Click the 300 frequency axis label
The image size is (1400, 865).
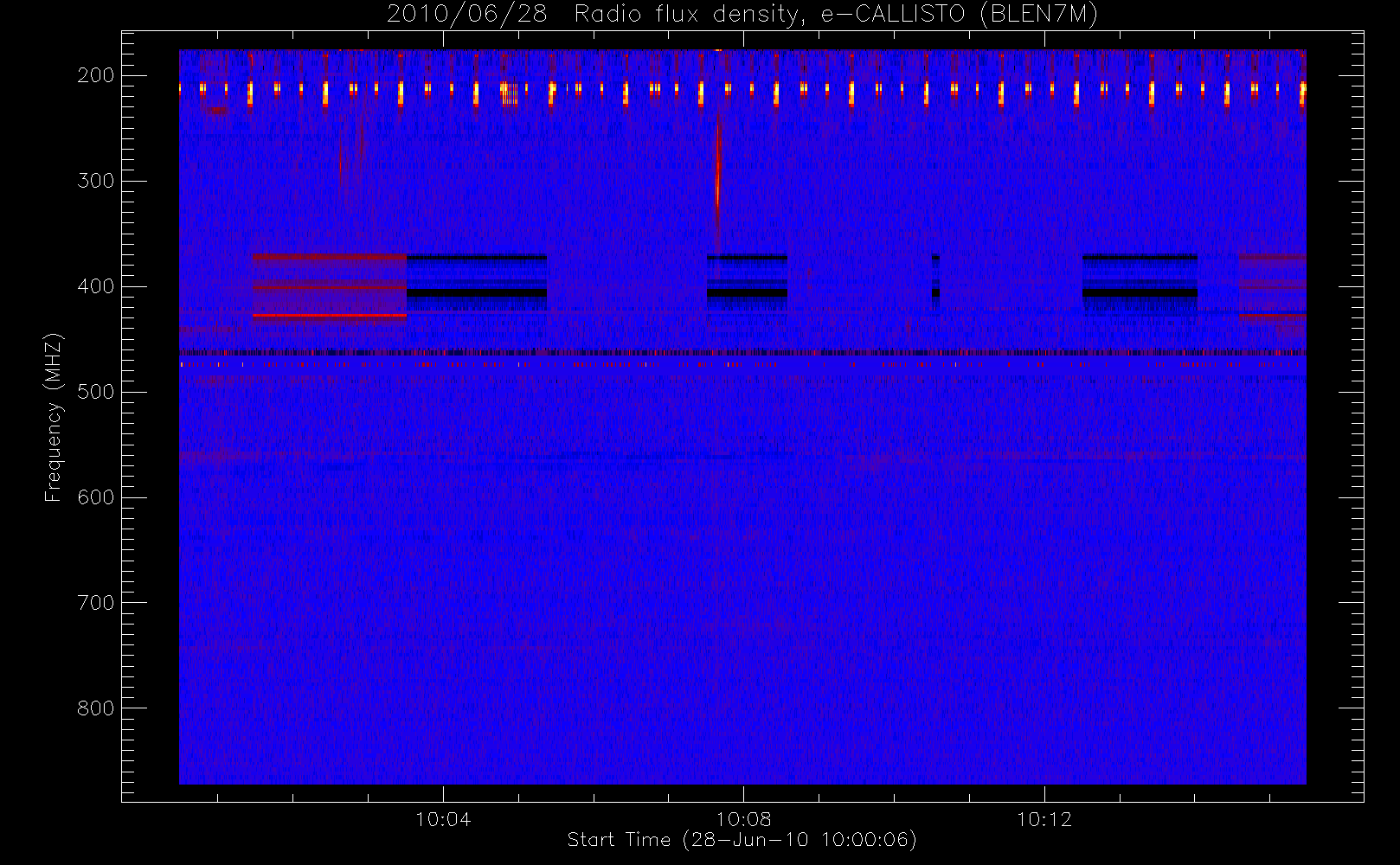coord(95,181)
